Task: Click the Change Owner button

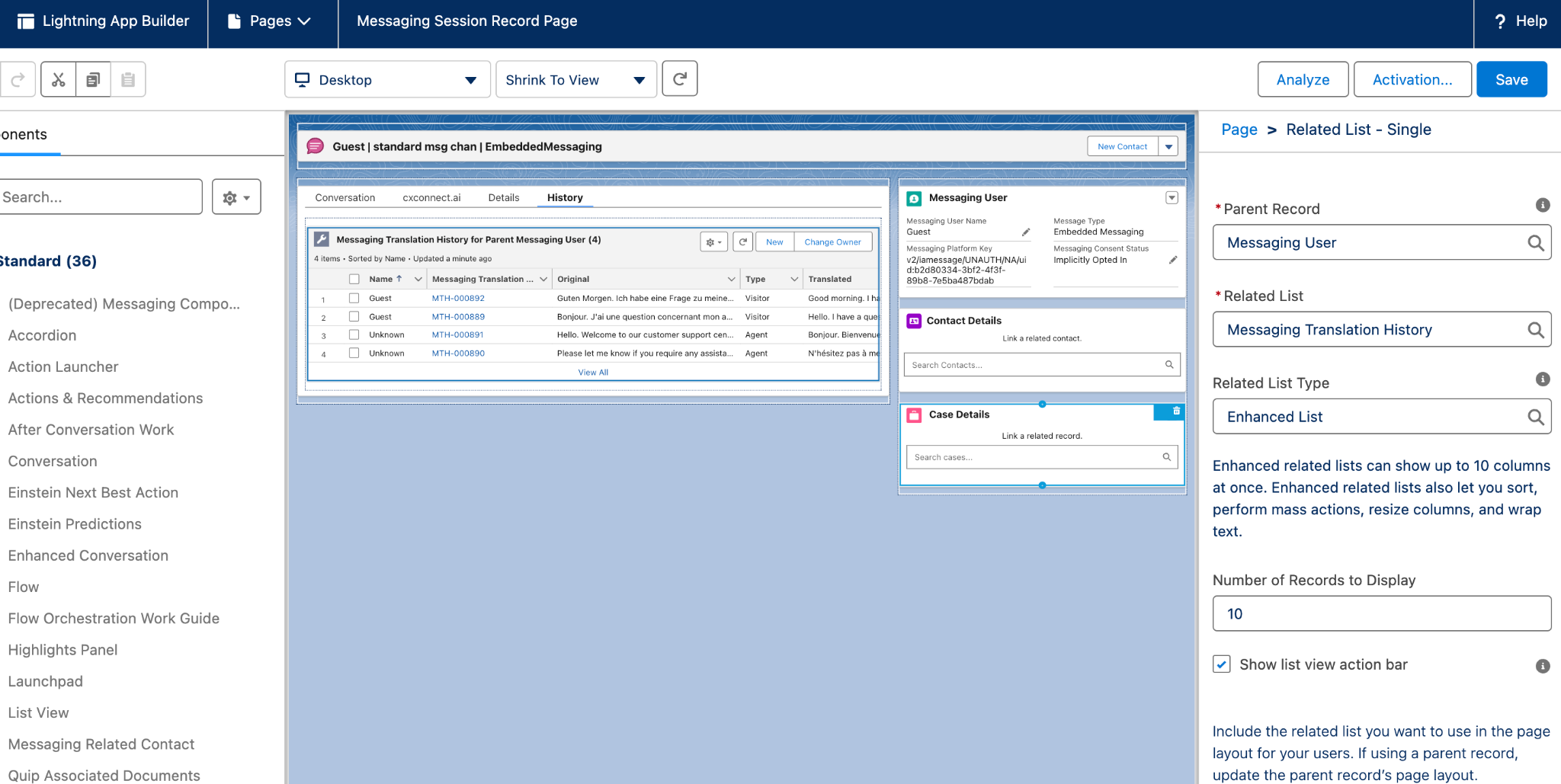Action: [x=832, y=242]
